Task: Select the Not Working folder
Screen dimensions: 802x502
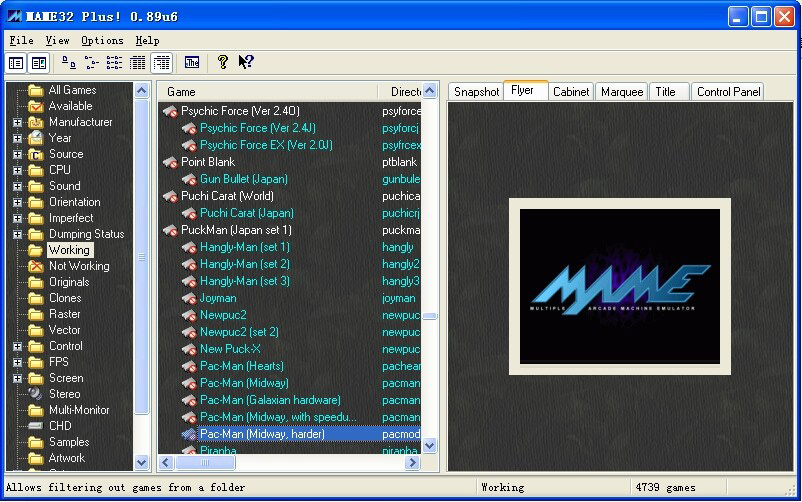Action: coord(79,266)
